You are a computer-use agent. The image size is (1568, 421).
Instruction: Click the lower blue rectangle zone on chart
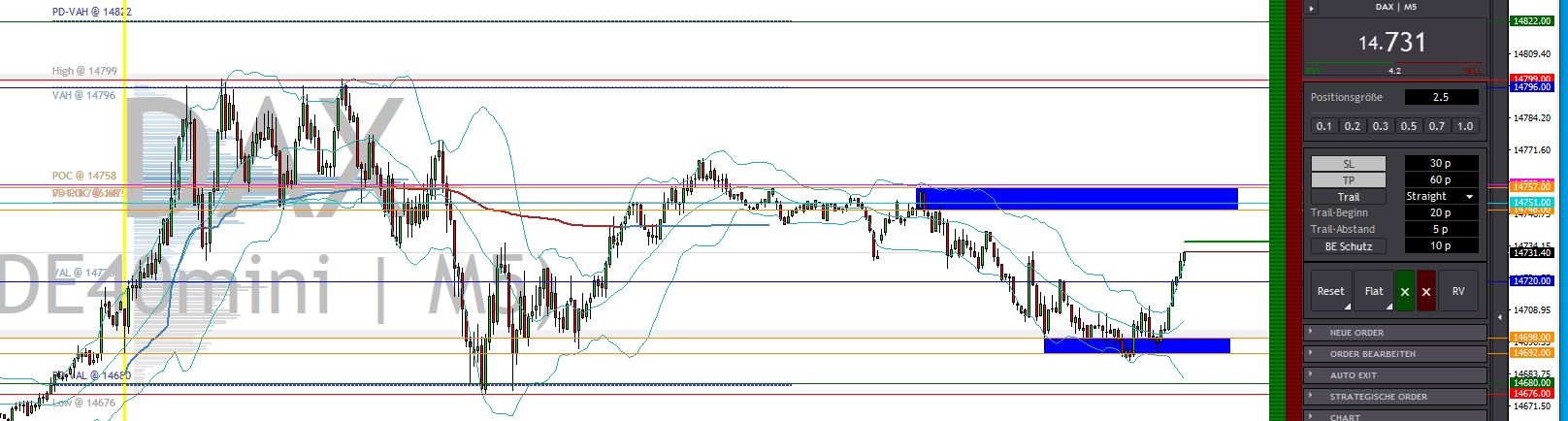click(x=1137, y=345)
